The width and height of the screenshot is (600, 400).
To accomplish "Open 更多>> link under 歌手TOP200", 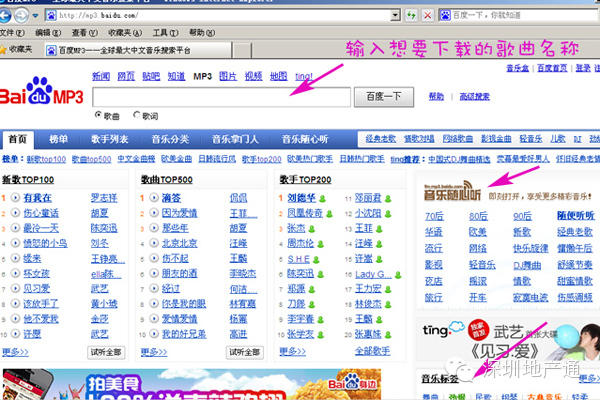I will 292,351.
